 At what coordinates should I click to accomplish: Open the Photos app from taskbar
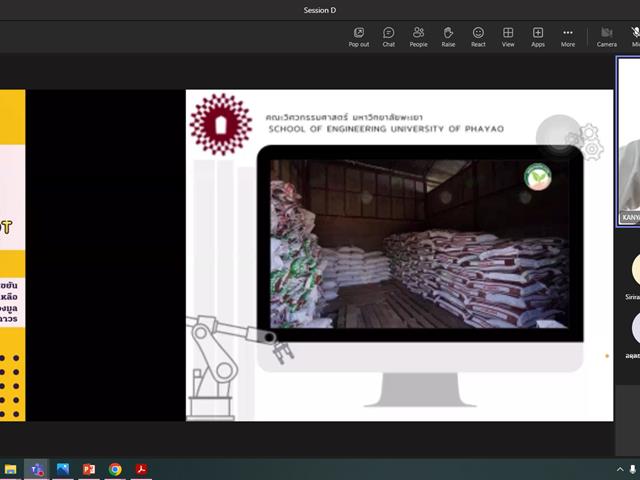63,469
